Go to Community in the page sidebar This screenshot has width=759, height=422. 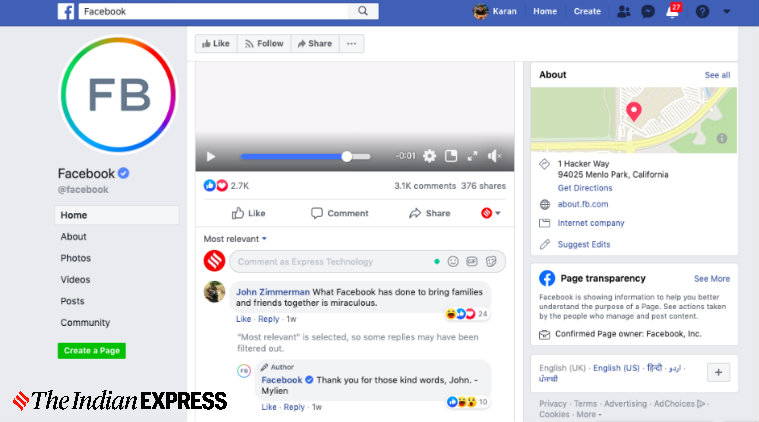click(85, 323)
